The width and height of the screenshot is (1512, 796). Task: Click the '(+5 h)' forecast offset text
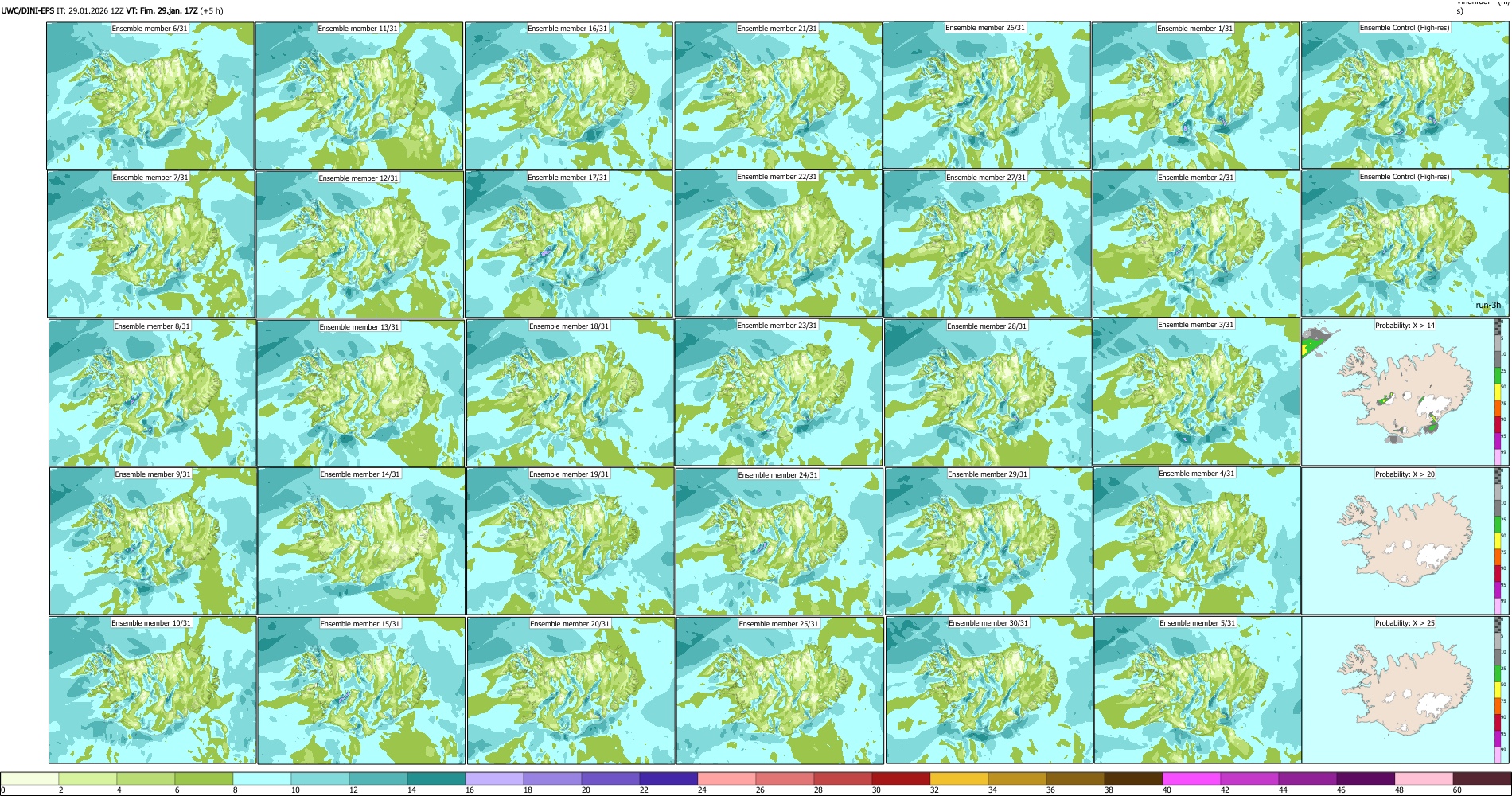pyautogui.click(x=211, y=11)
